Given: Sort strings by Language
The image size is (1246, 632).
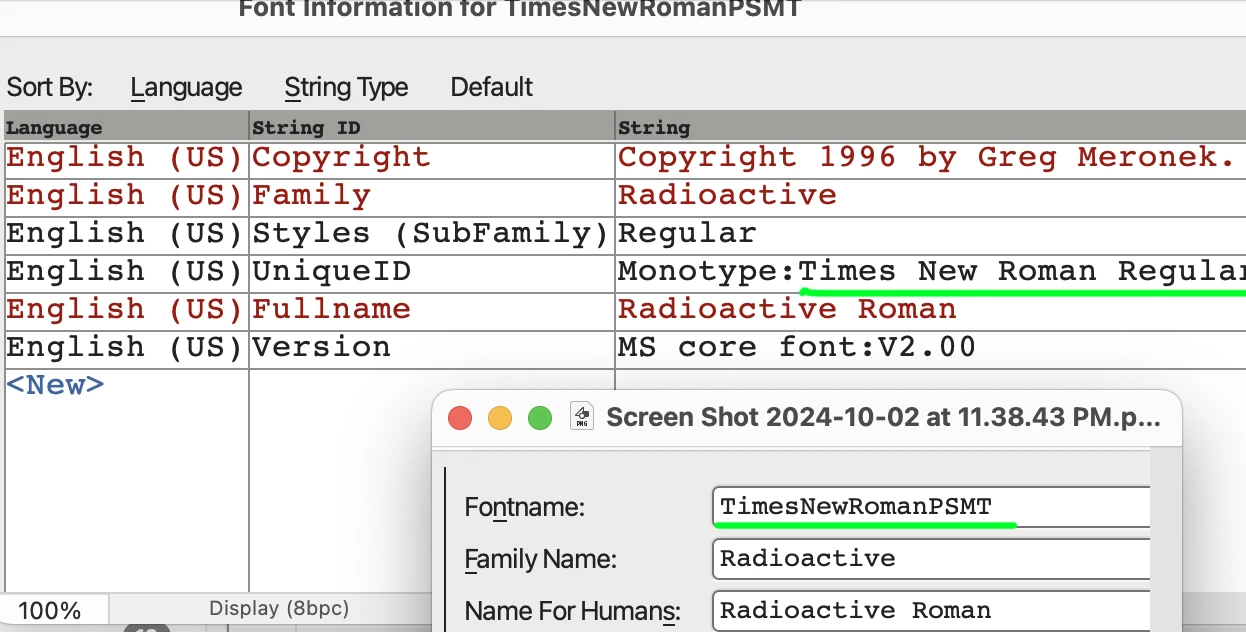Looking at the screenshot, I should click(x=186, y=88).
